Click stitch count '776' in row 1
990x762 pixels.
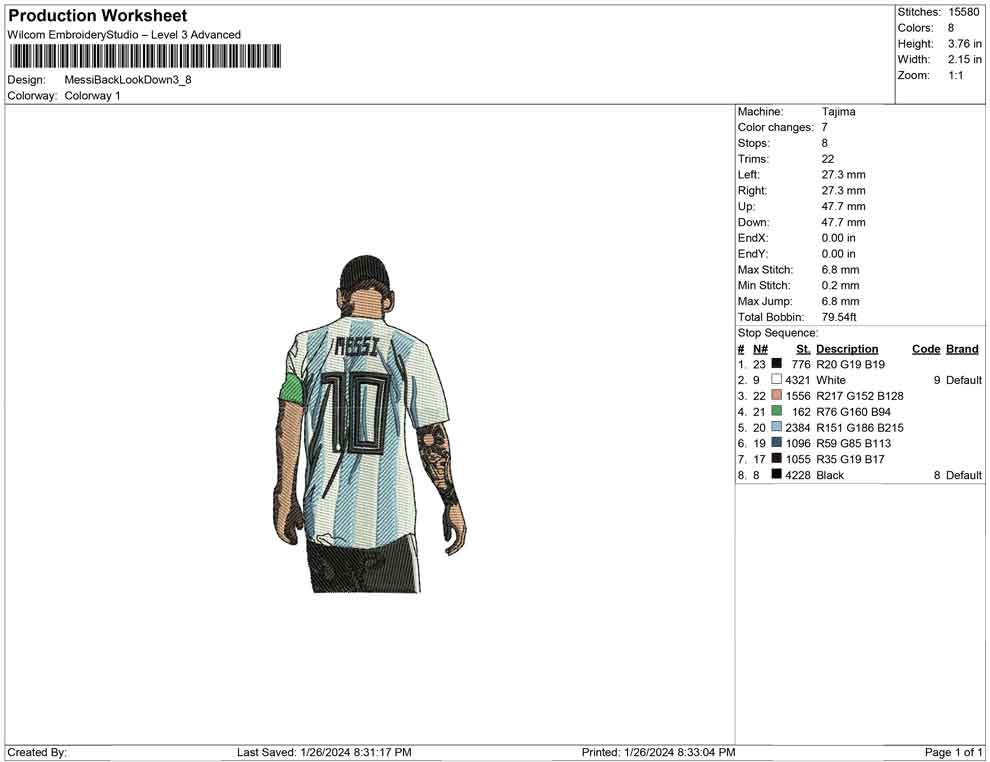(x=801, y=364)
